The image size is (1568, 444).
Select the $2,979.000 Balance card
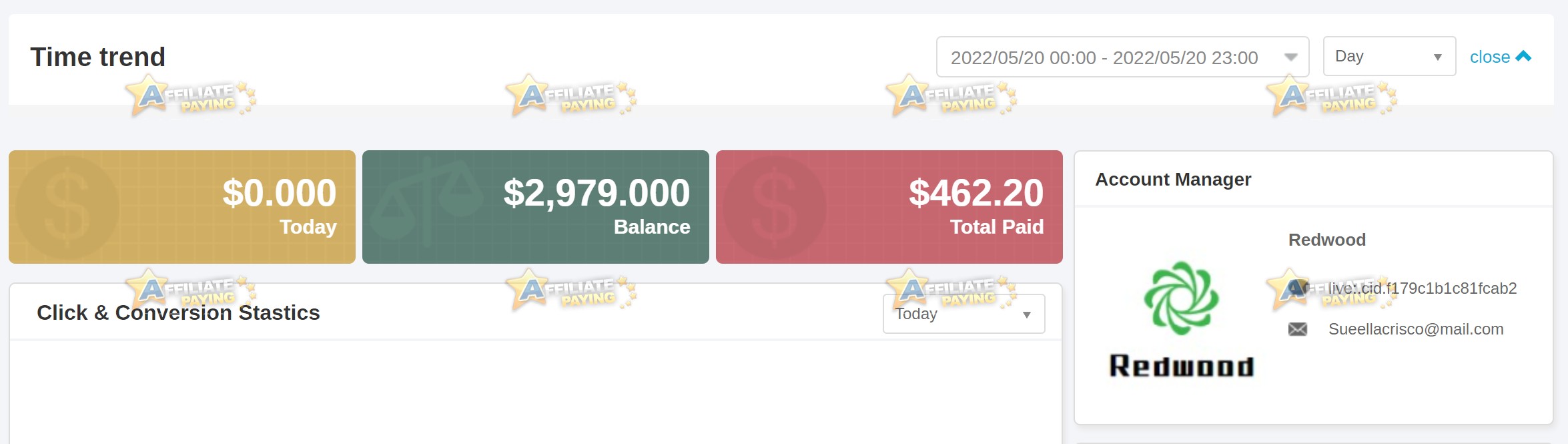pos(536,207)
